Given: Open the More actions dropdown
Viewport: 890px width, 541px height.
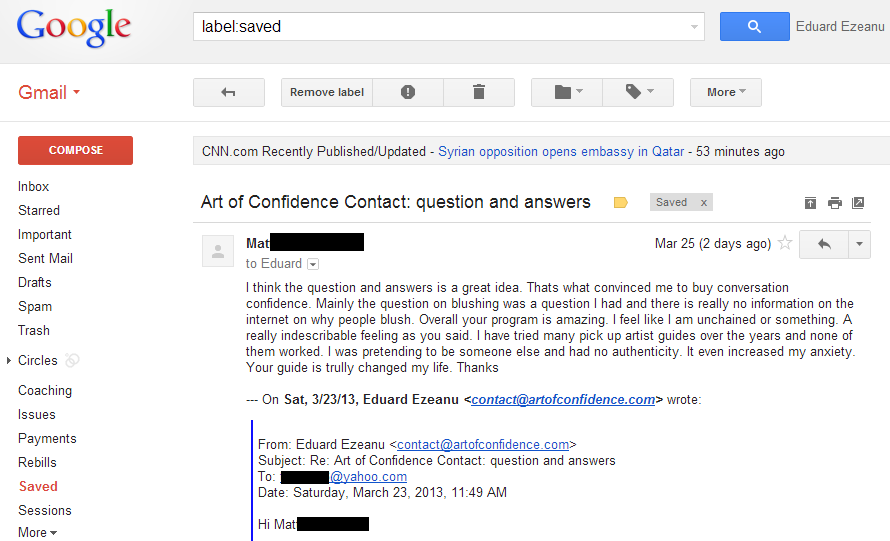Looking at the screenshot, I should click(726, 93).
